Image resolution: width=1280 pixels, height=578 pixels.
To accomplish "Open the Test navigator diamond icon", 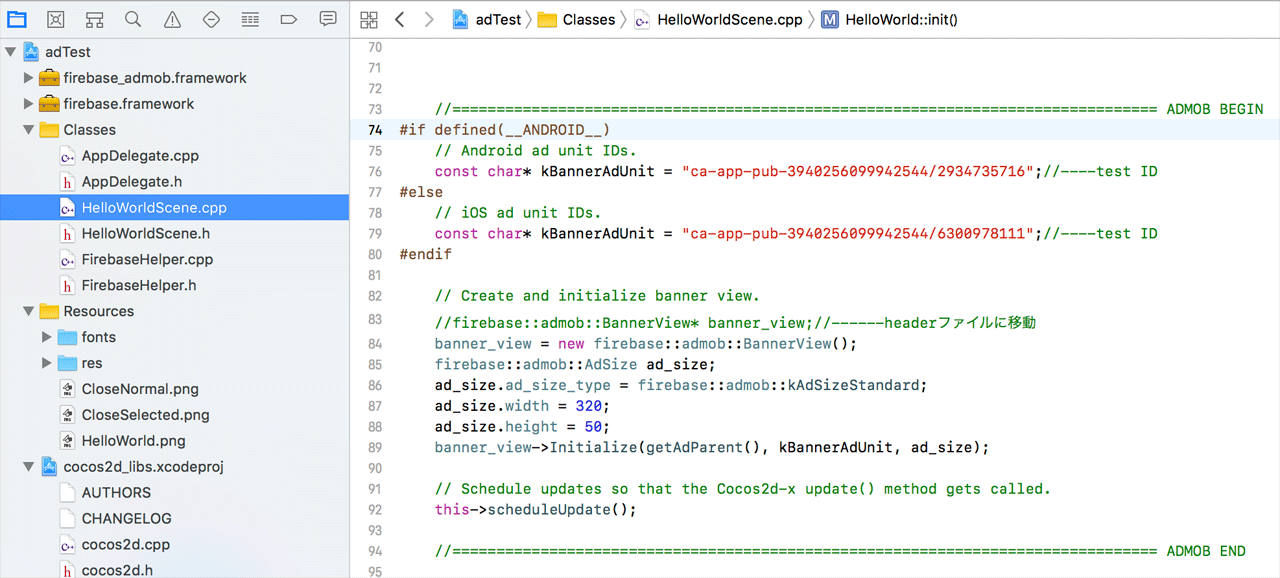I will [211, 19].
